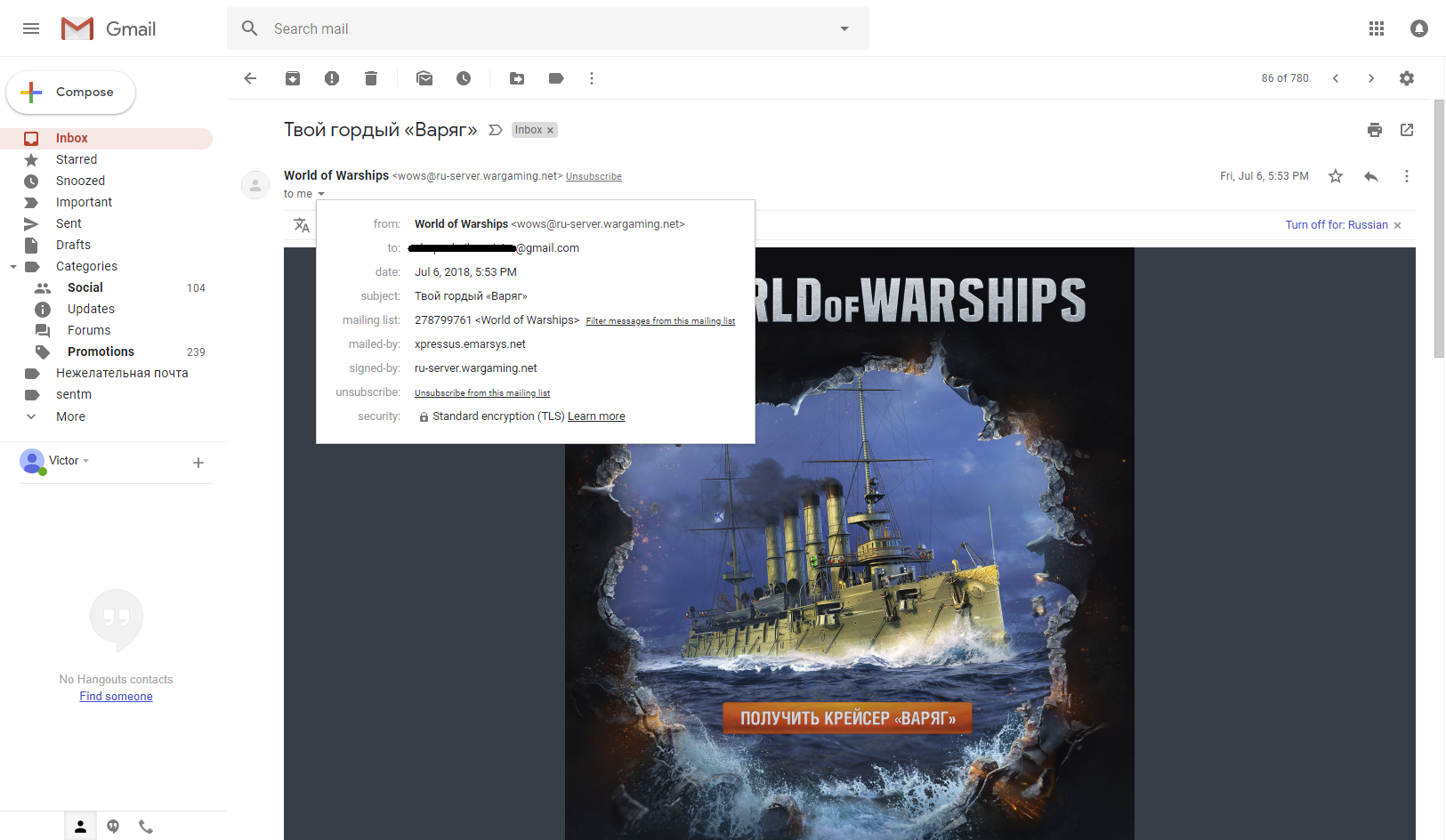The height and width of the screenshot is (840, 1446).
Task: Snooze this email with the clock icon
Action: click(x=464, y=78)
